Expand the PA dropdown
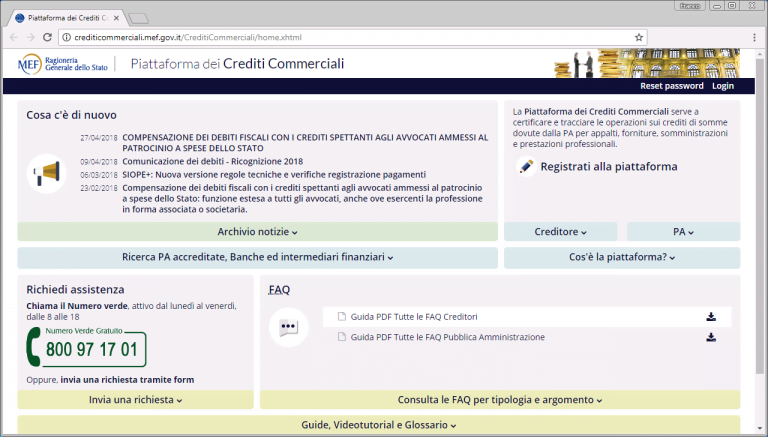768x438 pixels. coord(683,232)
